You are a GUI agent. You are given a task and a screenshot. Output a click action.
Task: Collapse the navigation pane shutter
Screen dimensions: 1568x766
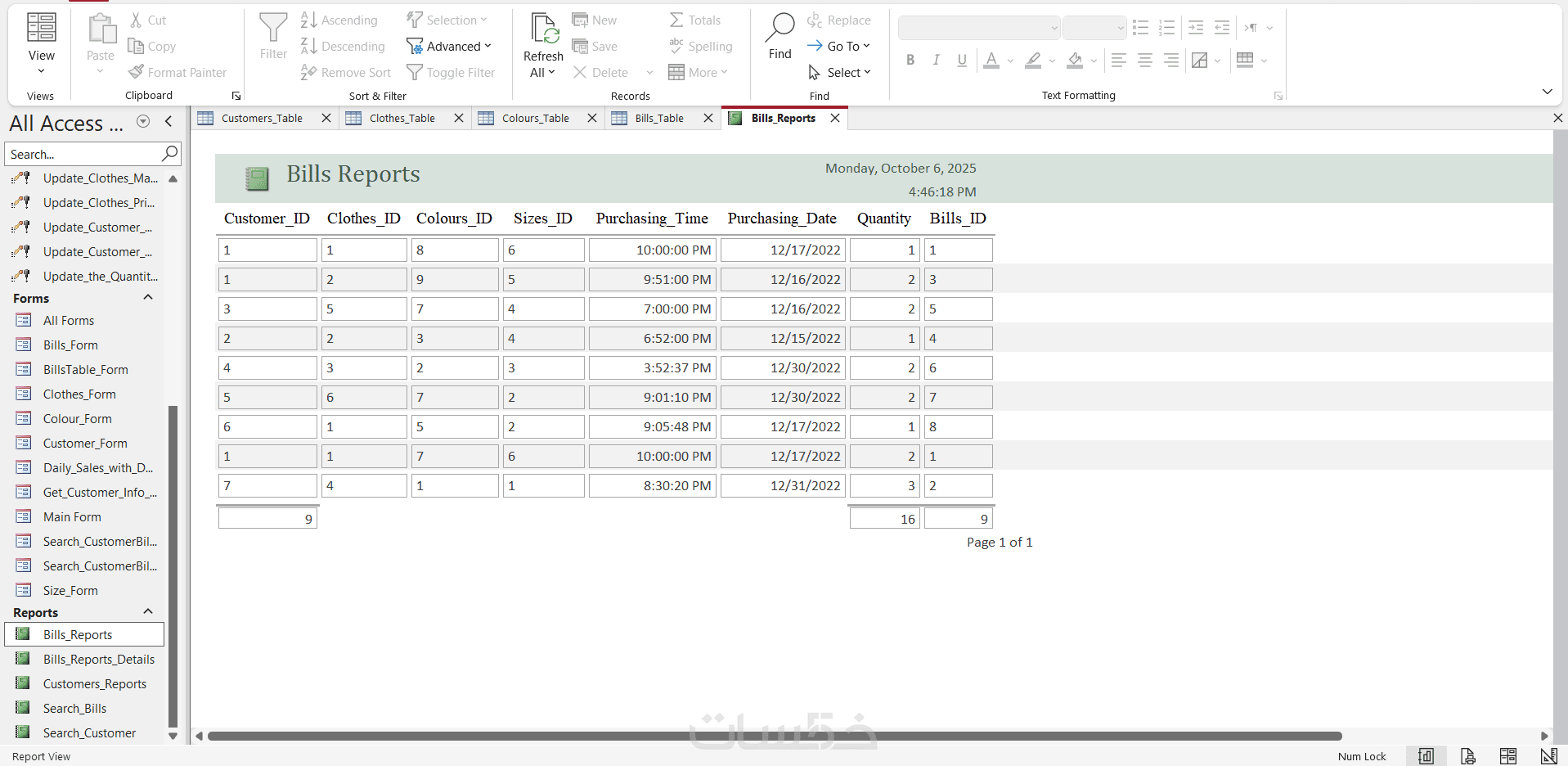[168, 121]
